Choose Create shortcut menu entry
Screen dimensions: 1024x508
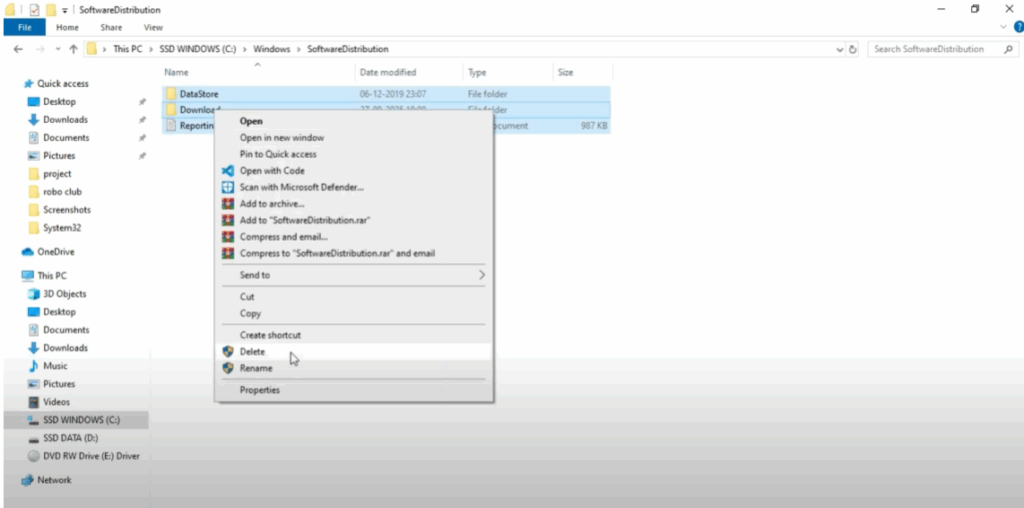[x=353, y=335]
